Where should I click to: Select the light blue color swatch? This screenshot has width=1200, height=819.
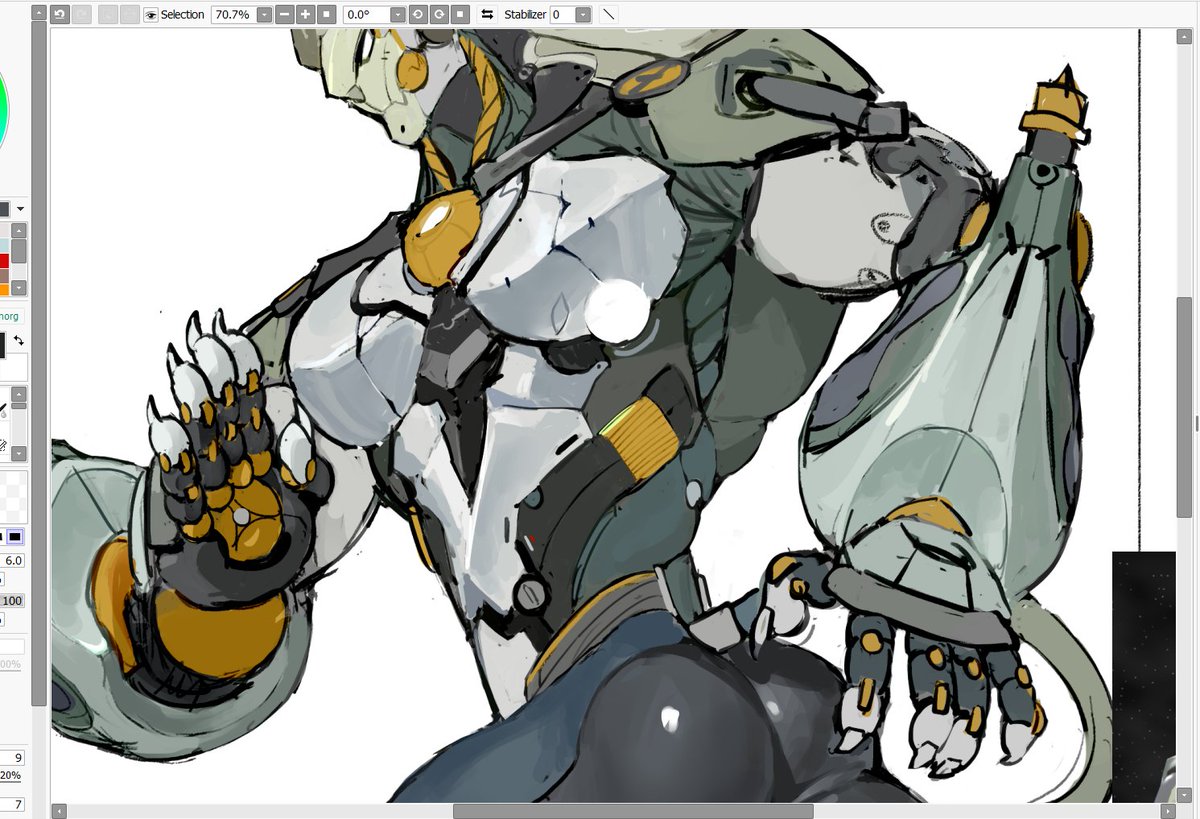[x=5, y=246]
